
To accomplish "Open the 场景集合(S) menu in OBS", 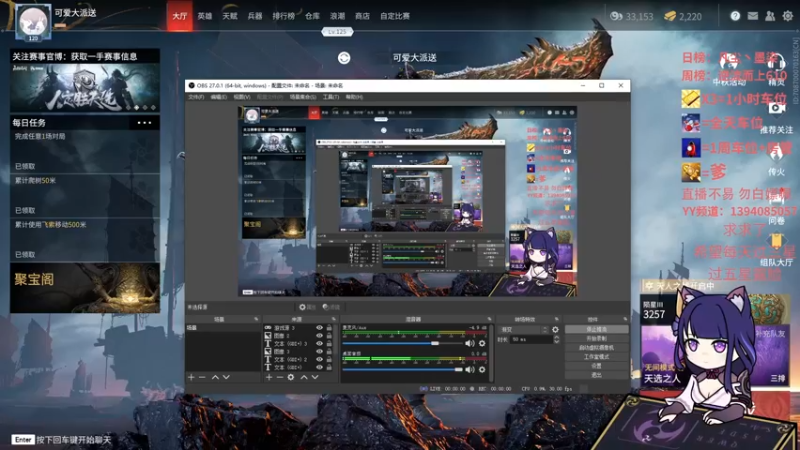I will (303, 97).
